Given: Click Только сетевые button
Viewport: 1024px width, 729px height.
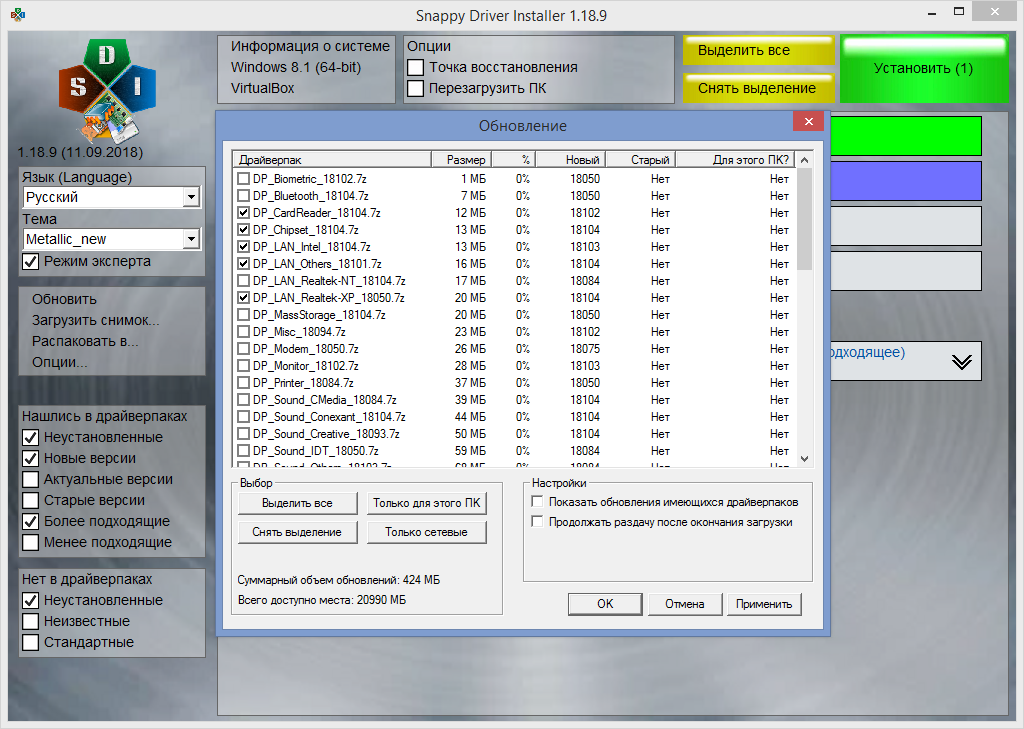Looking at the screenshot, I should [x=426, y=532].
